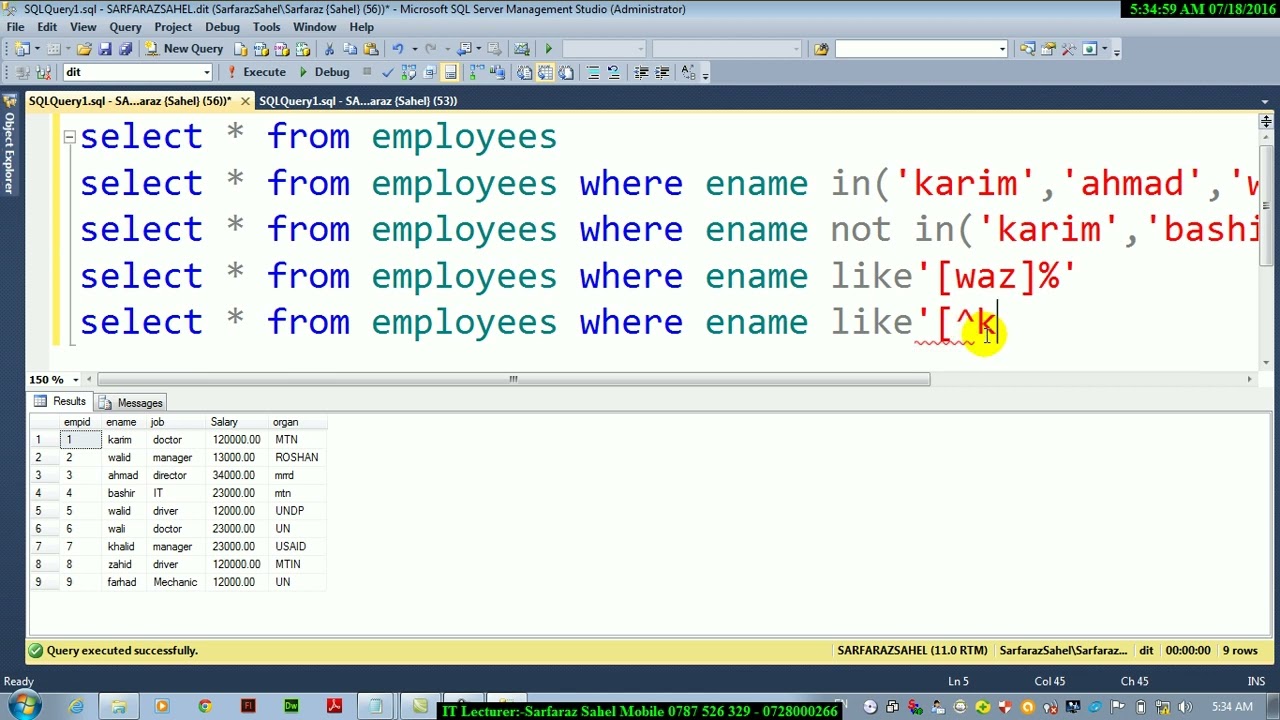Image resolution: width=1280 pixels, height=720 pixels.
Task: Click the Cut scissors icon
Action: click(x=329, y=48)
